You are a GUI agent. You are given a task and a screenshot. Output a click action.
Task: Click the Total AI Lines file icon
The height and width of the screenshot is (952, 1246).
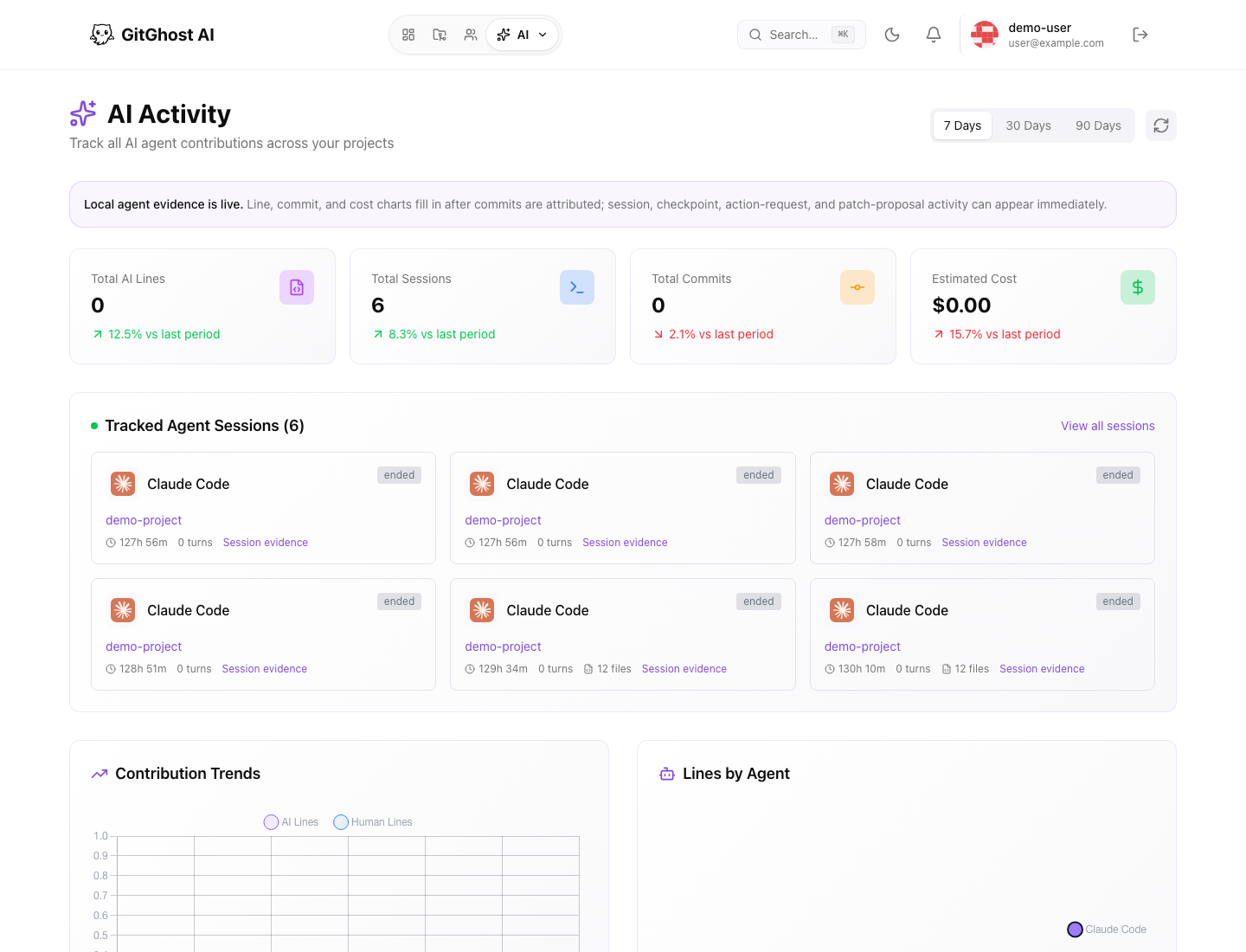(x=297, y=287)
